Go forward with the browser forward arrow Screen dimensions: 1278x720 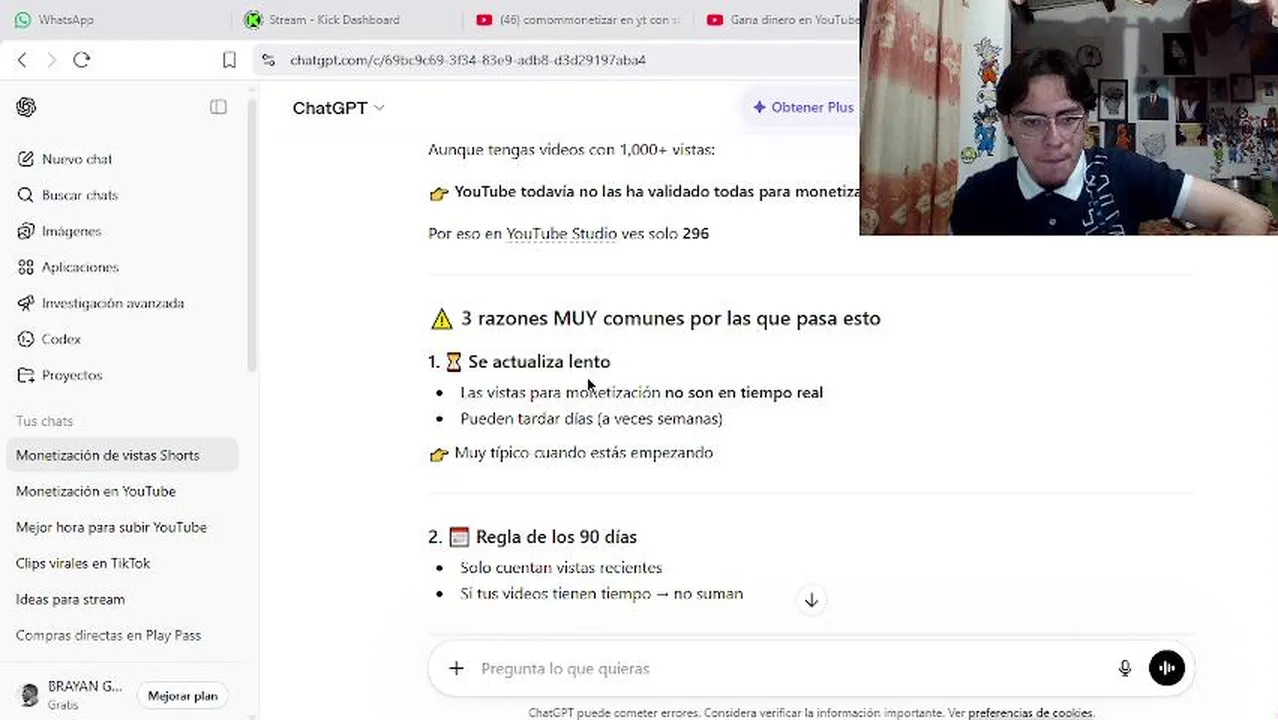(x=52, y=60)
